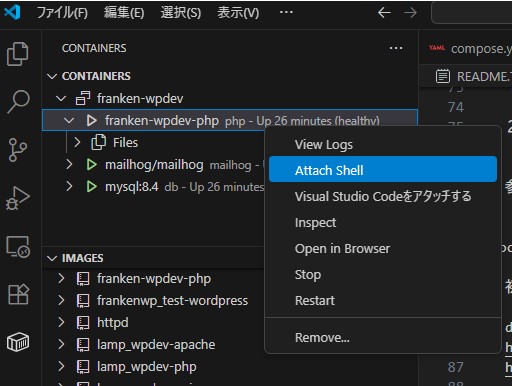
Task: Open the 編集(E) menu
Action: pos(124,13)
